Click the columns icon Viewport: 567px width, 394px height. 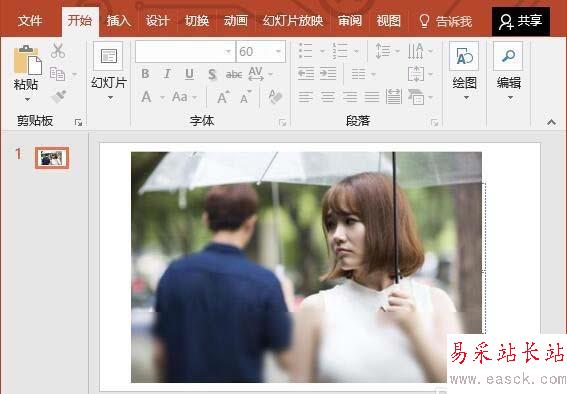359,74
